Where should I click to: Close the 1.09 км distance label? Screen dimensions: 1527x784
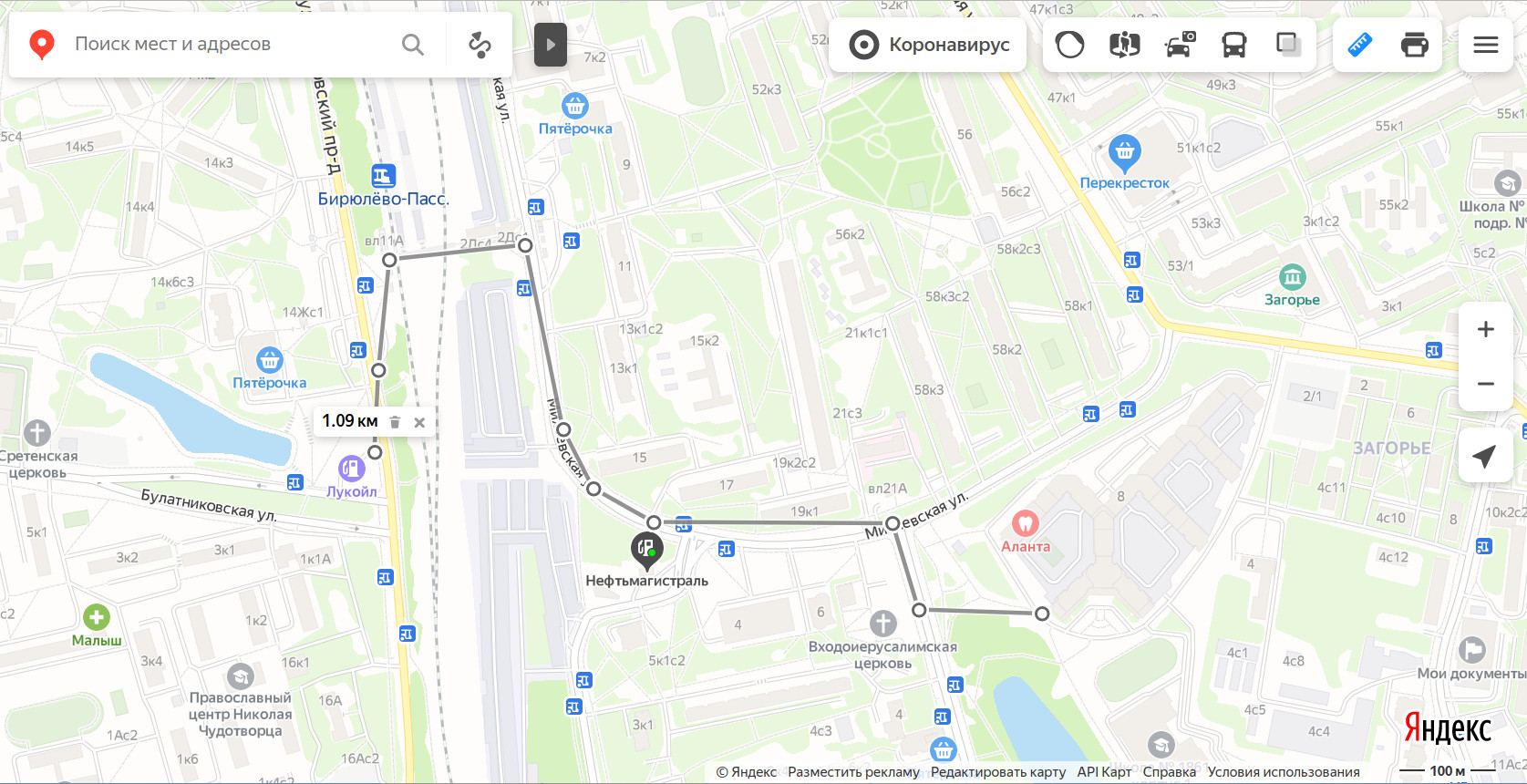(419, 422)
